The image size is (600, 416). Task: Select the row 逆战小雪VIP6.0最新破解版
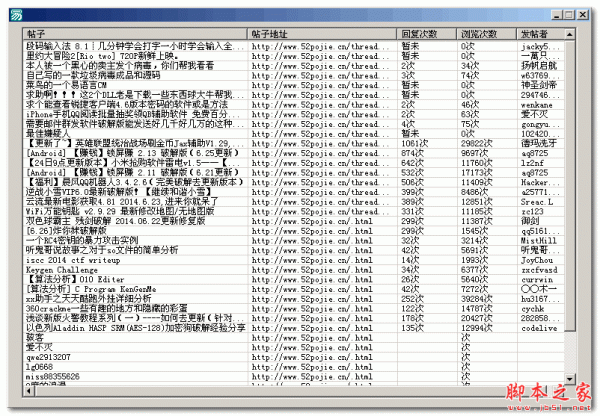293,192
